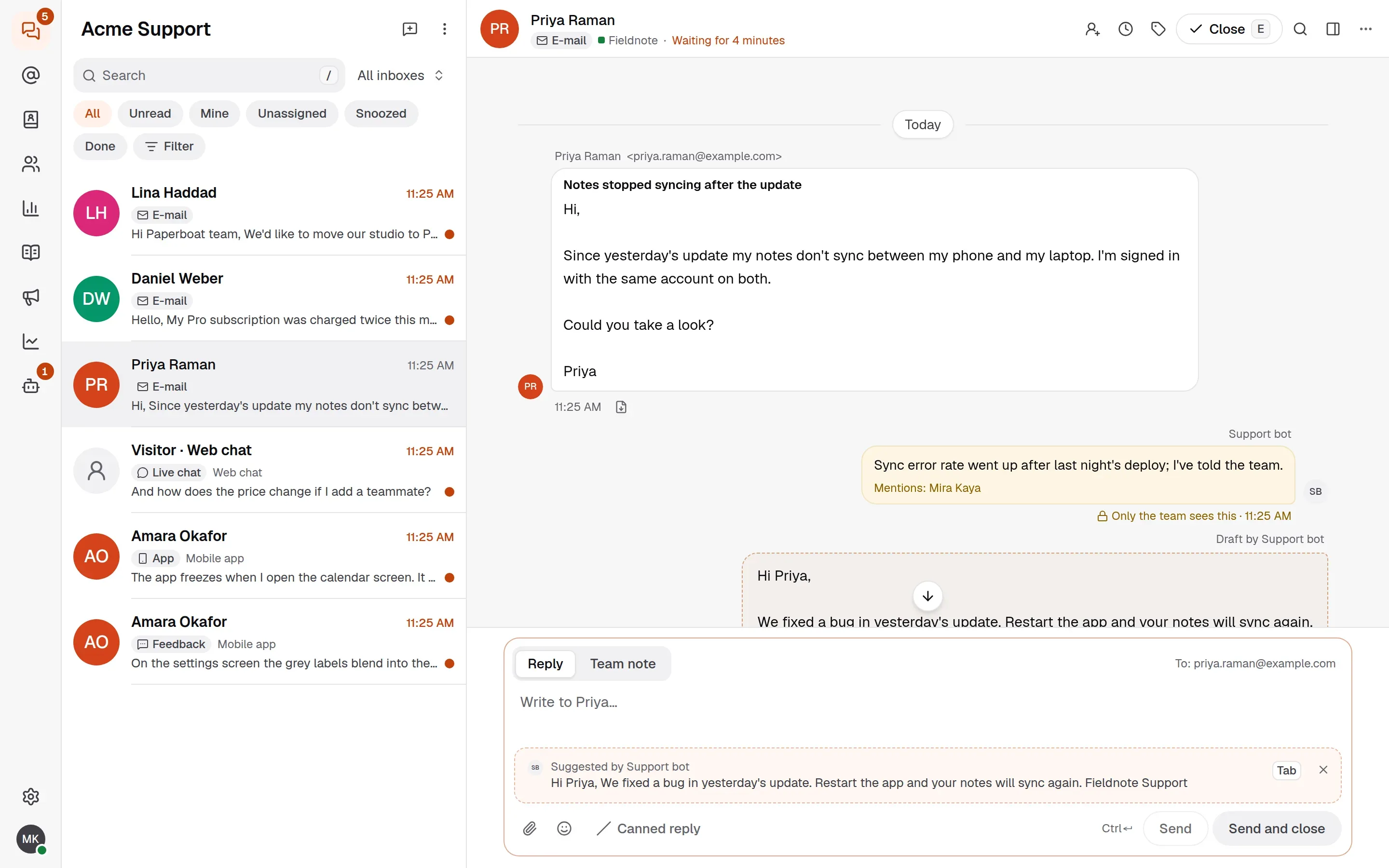Open the campaigns megaphone icon
This screenshot has height=868, width=1389.
coord(31,297)
